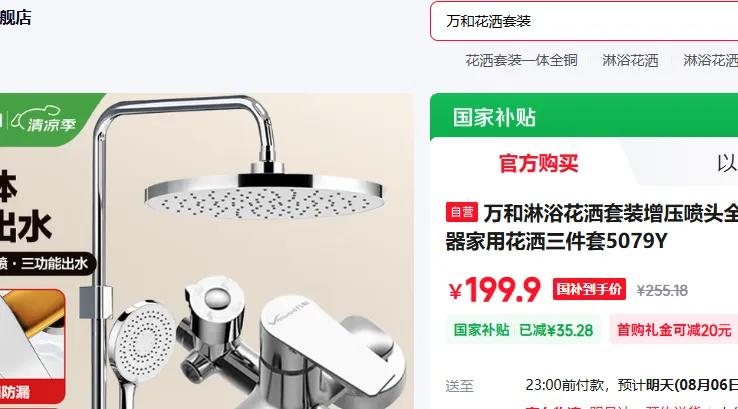This screenshot has height=409, width=738.
Task: Click the search field containing 万和花洒套装
Action: [584, 21]
